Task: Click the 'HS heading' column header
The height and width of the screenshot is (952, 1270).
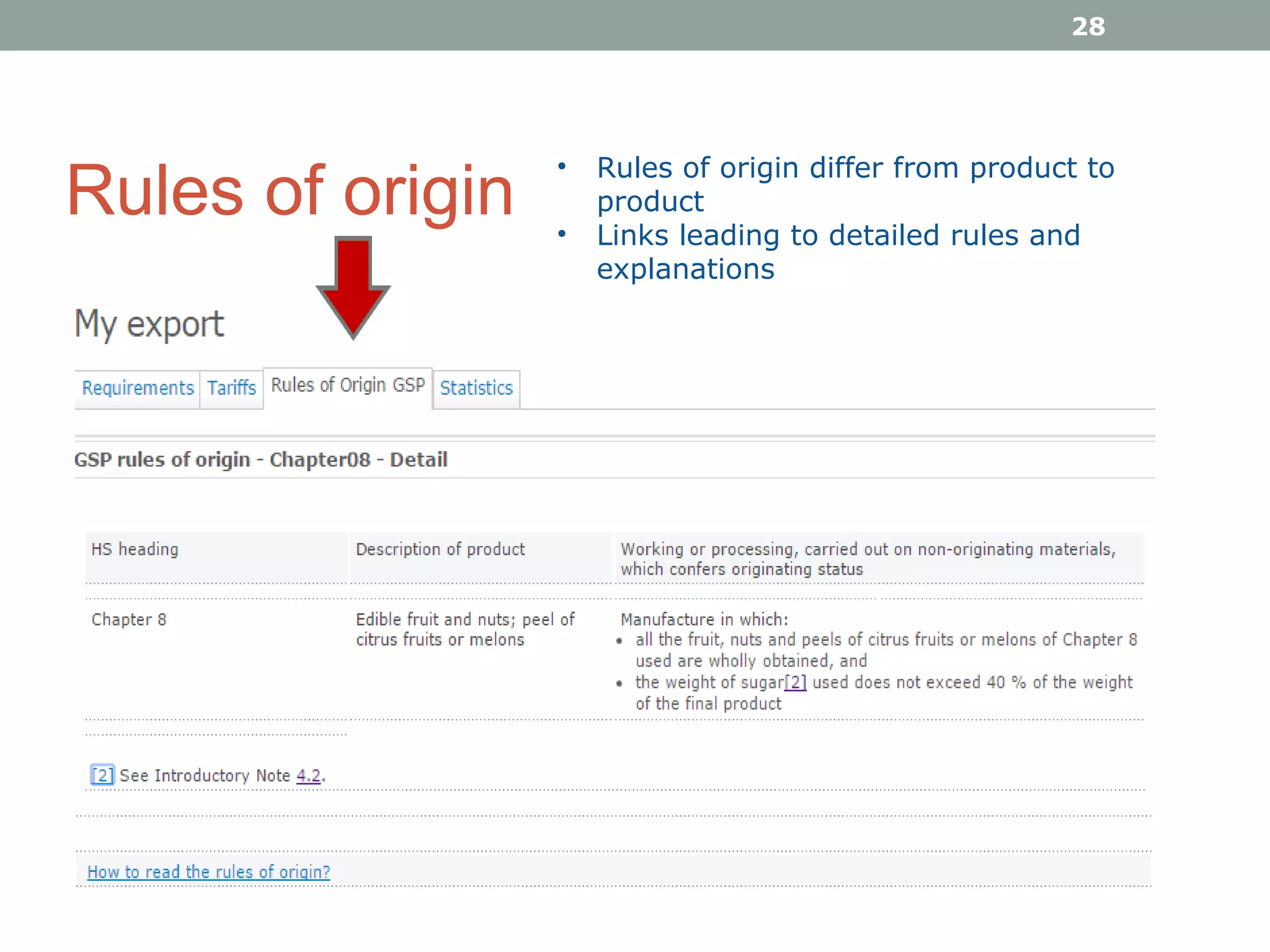Action: tap(135, 550)
